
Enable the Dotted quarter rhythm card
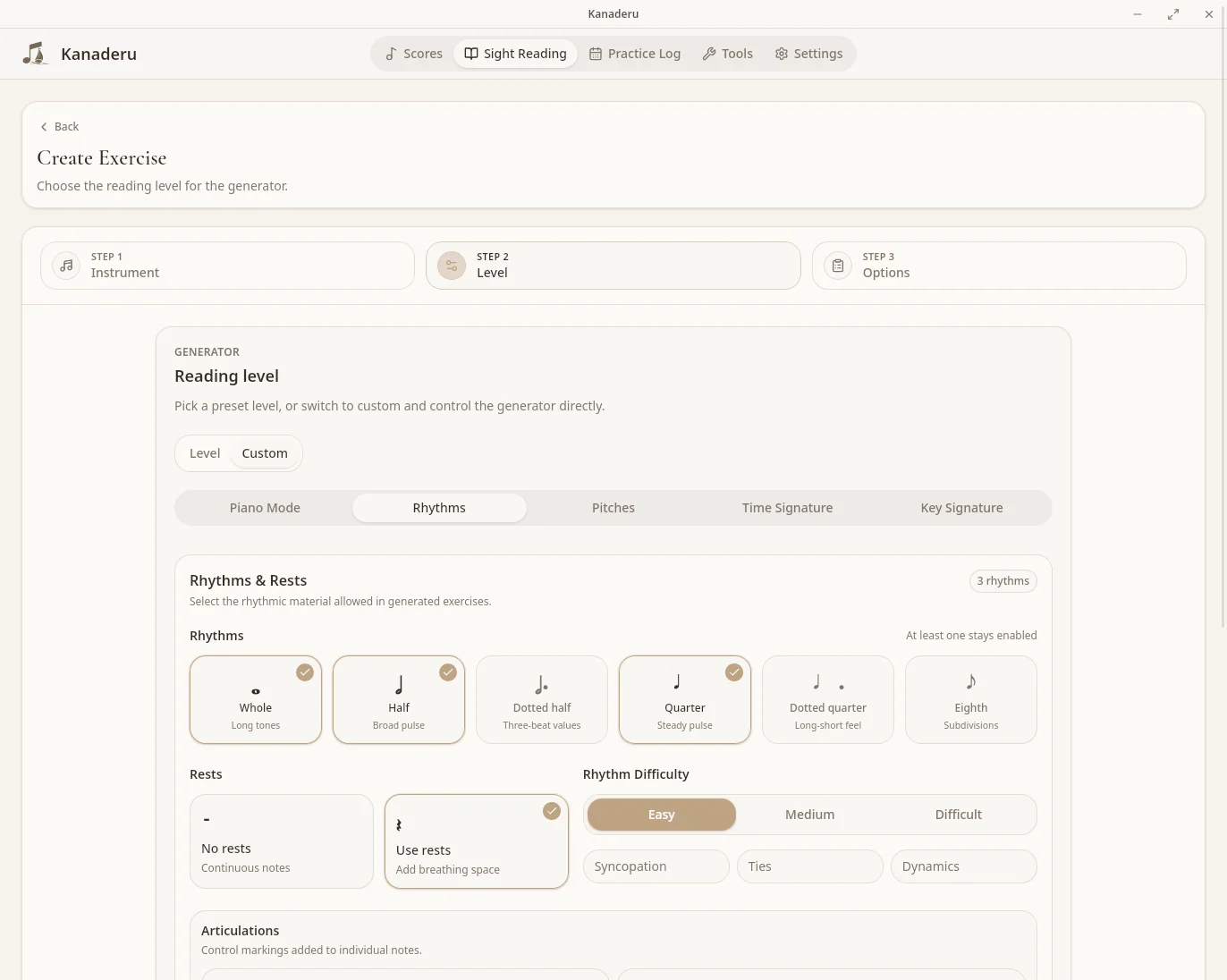tap(828, 700)
